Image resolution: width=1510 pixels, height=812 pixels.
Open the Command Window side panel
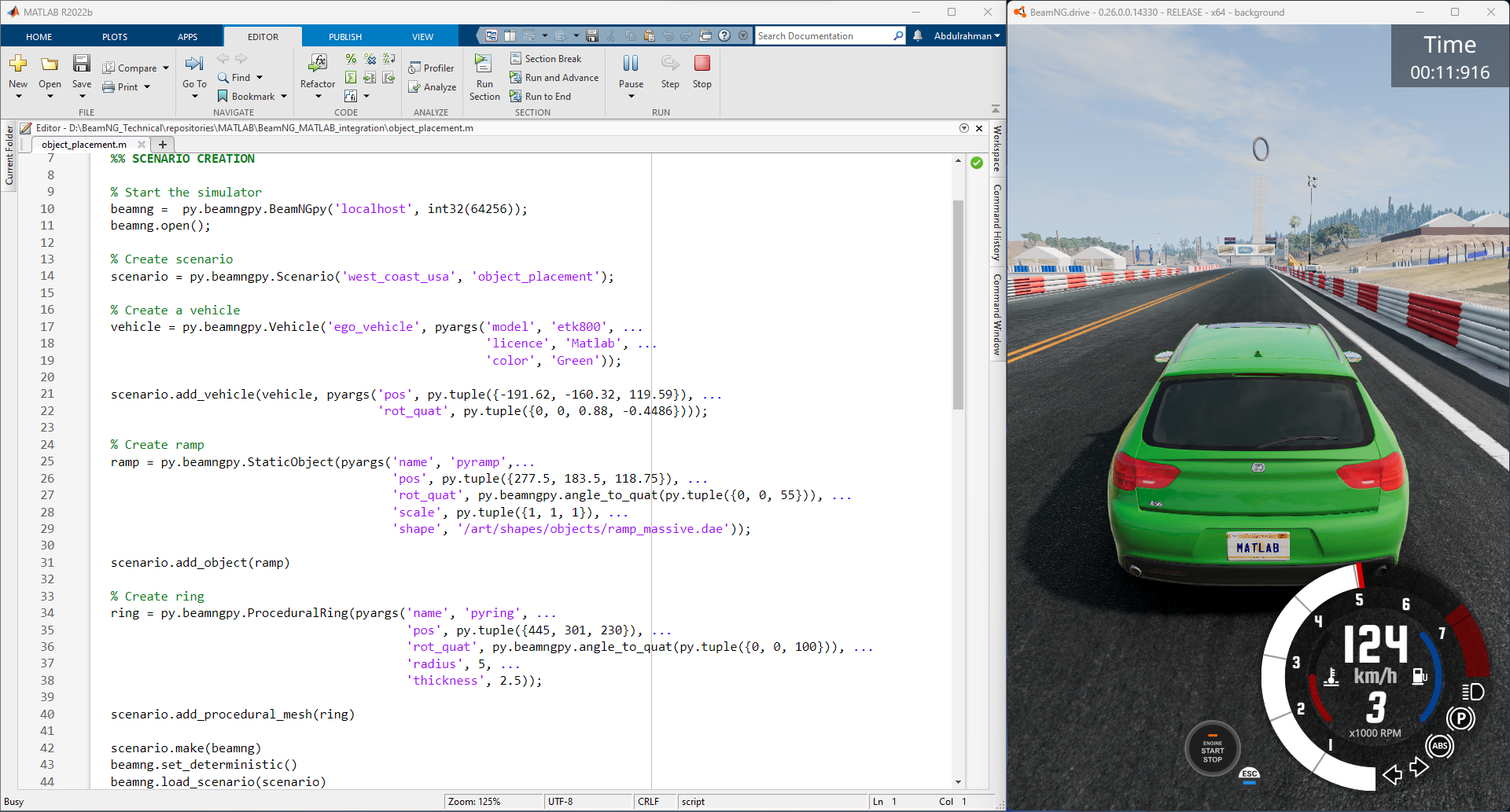[x=997, y=314]
